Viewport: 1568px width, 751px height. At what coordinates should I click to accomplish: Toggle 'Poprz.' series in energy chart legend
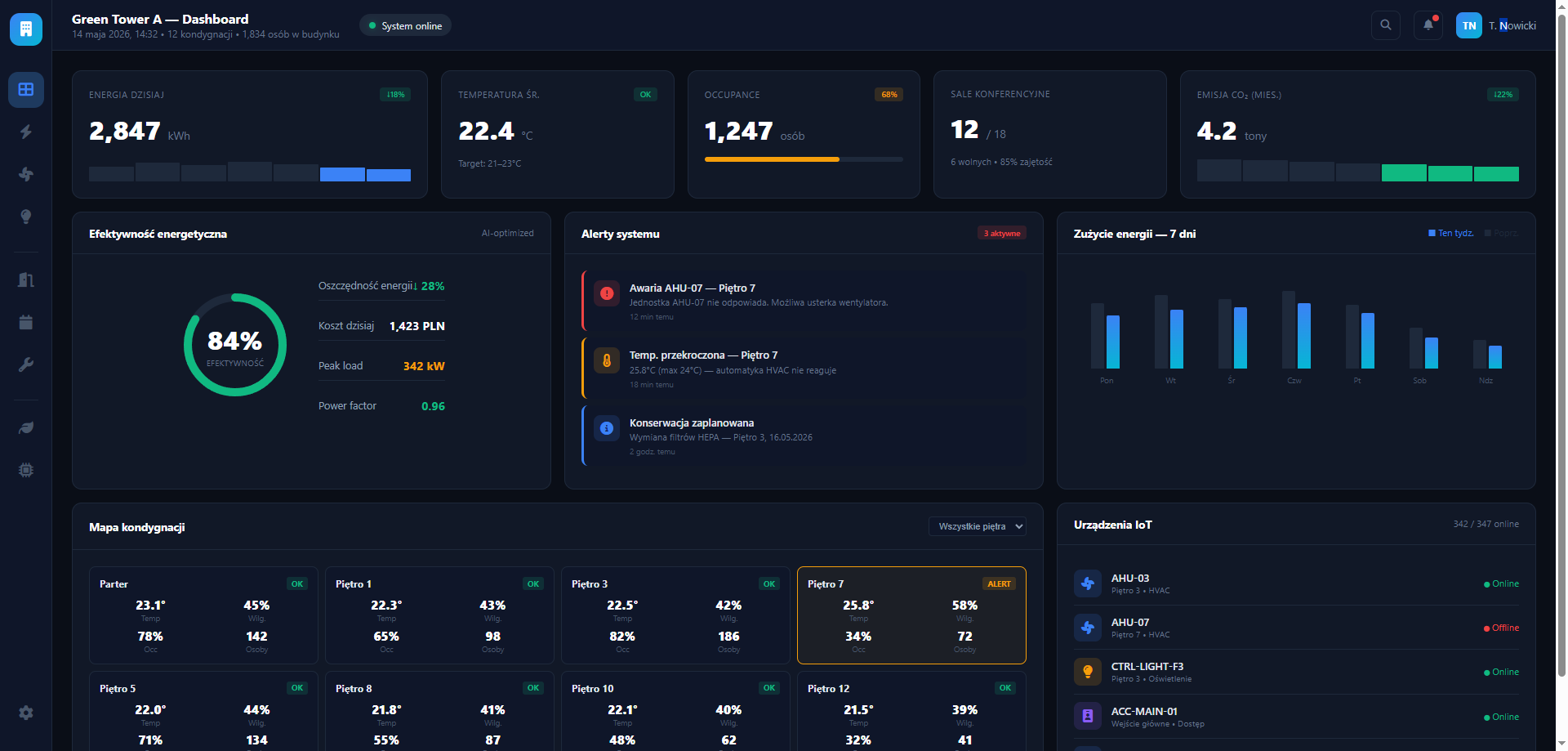1501,234
